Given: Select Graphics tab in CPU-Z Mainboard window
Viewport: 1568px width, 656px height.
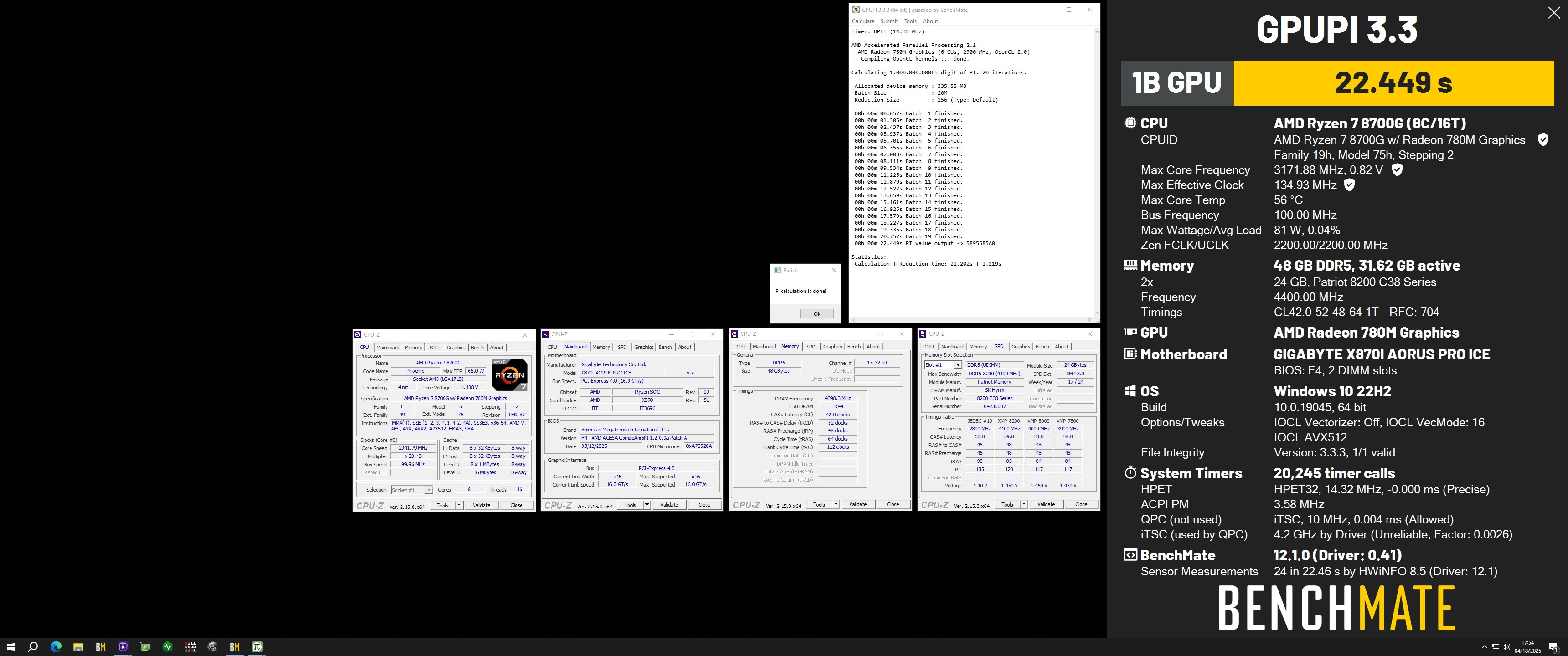Looking at the screenshot, I should [644, 347].
